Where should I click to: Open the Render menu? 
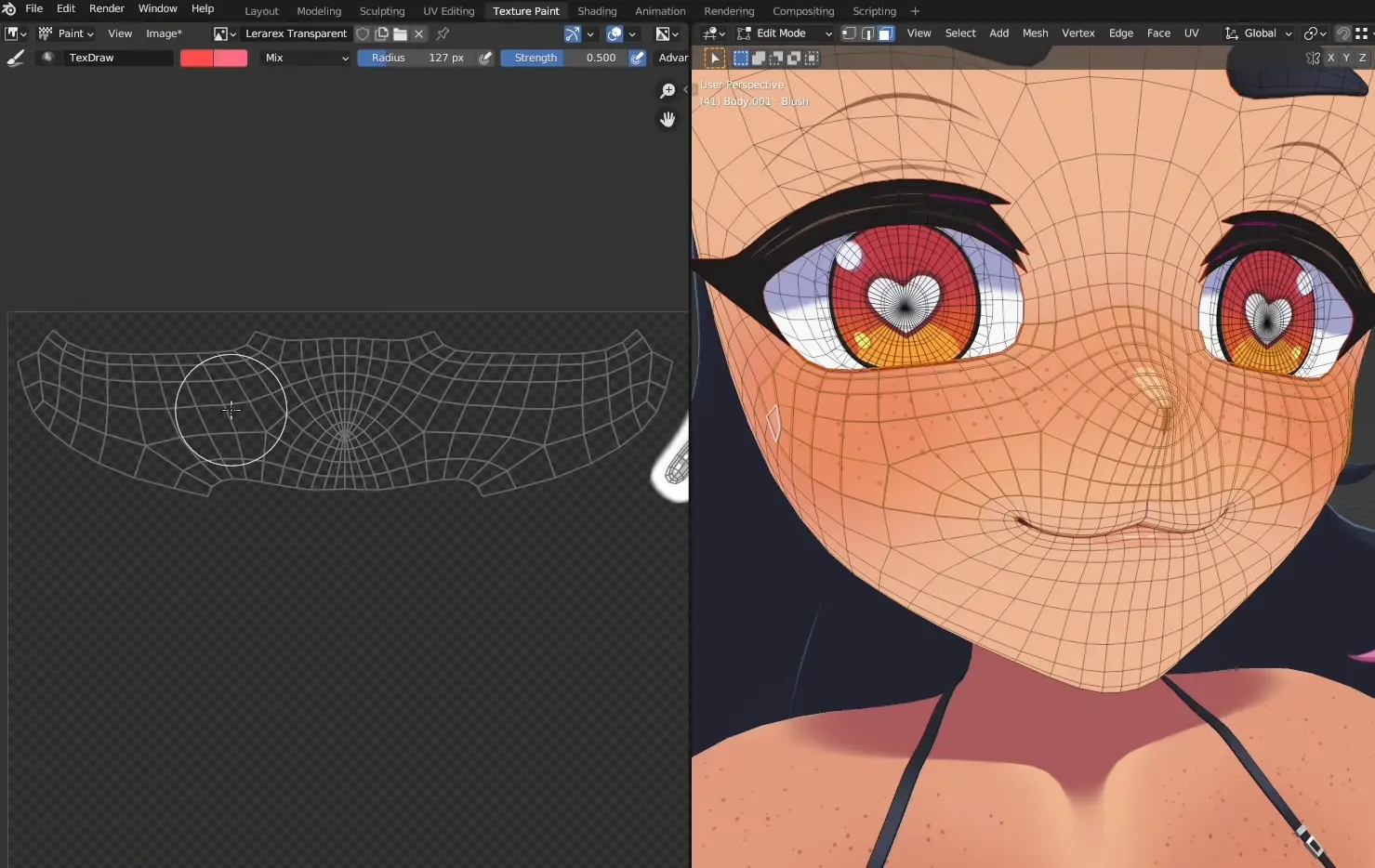coord(106,8)
